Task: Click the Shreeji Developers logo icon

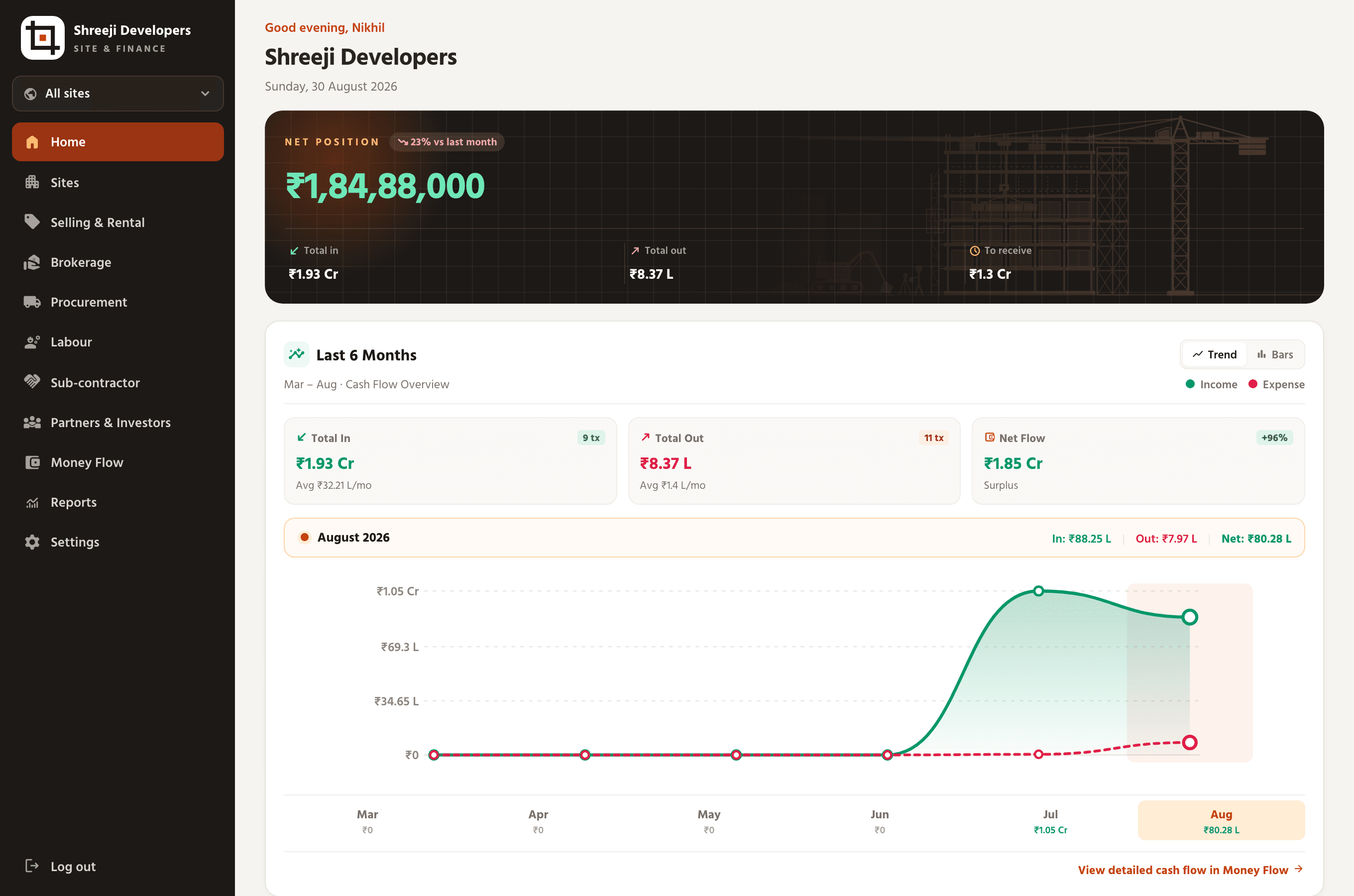Action: (x=43, y=38)
